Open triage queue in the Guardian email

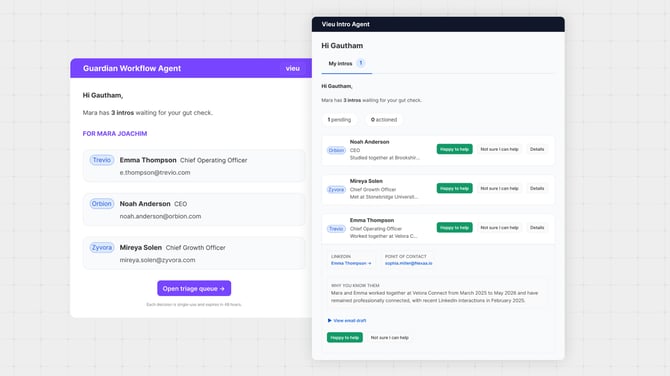pos(194,288)
